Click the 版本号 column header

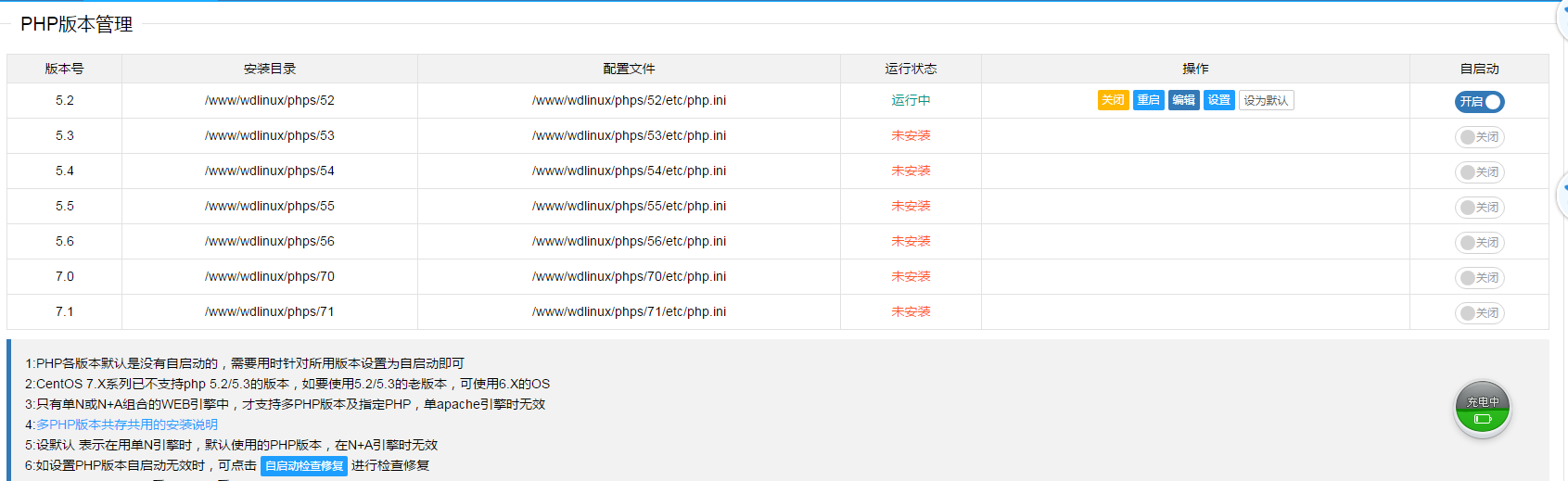coord(64,69)
